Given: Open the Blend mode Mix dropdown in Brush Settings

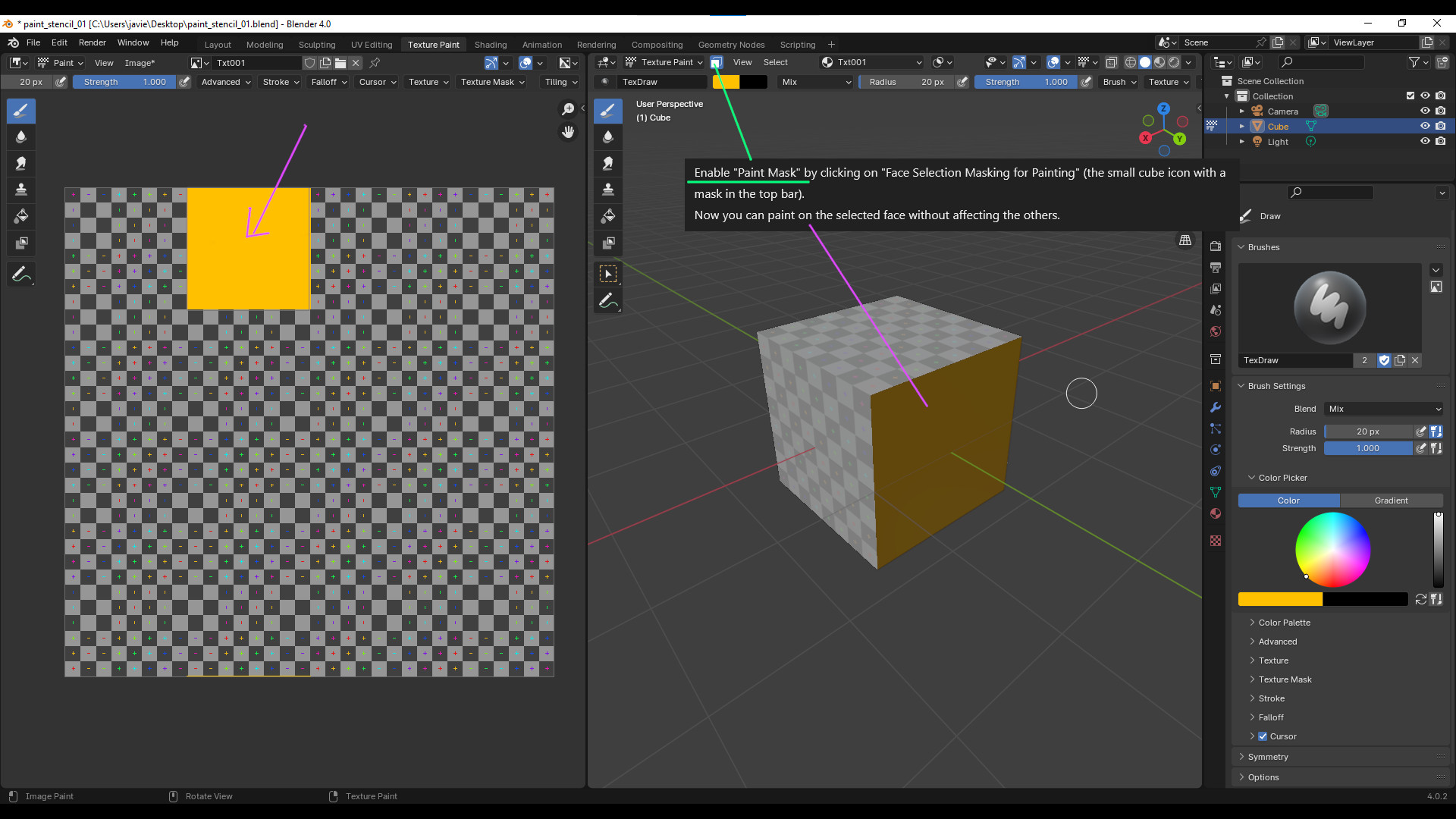Looking at the screenshot, I should coord(1384,409).
